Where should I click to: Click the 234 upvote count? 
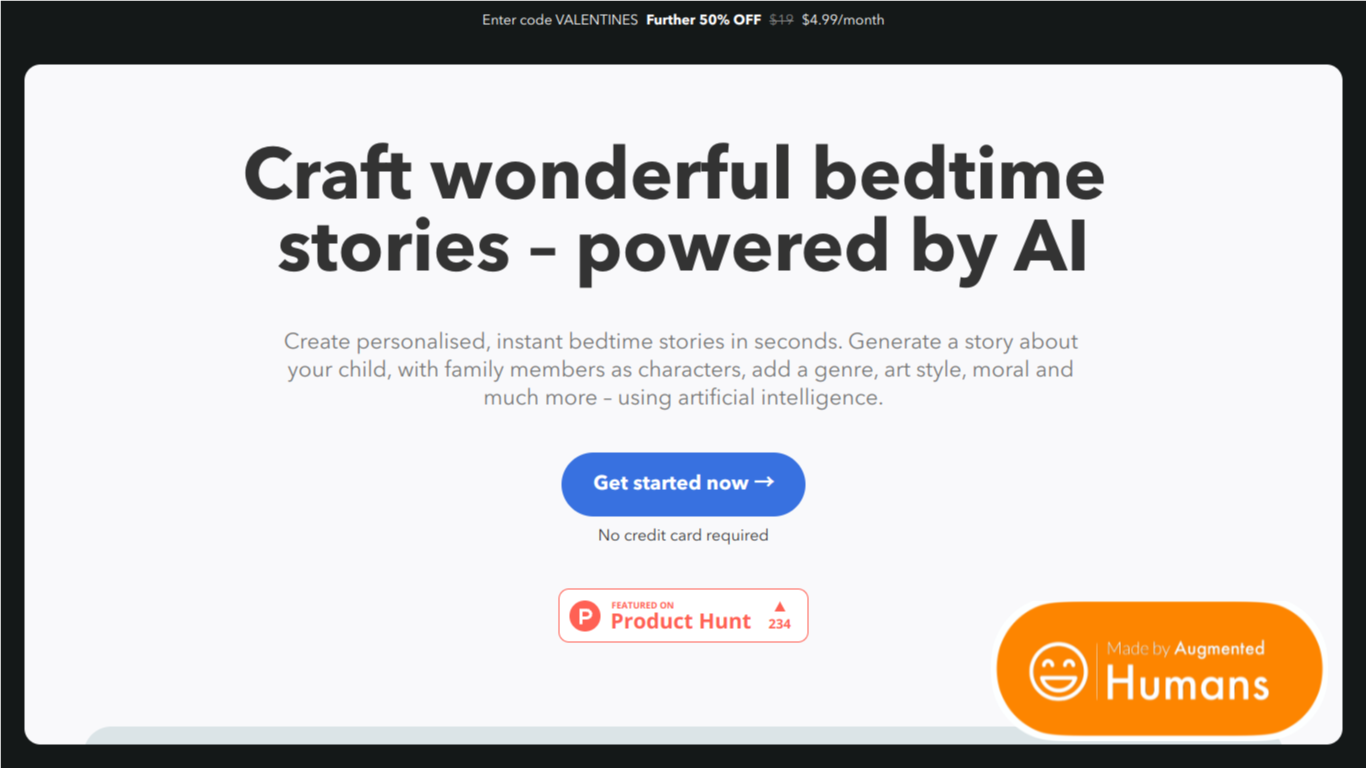coord(780,624)
